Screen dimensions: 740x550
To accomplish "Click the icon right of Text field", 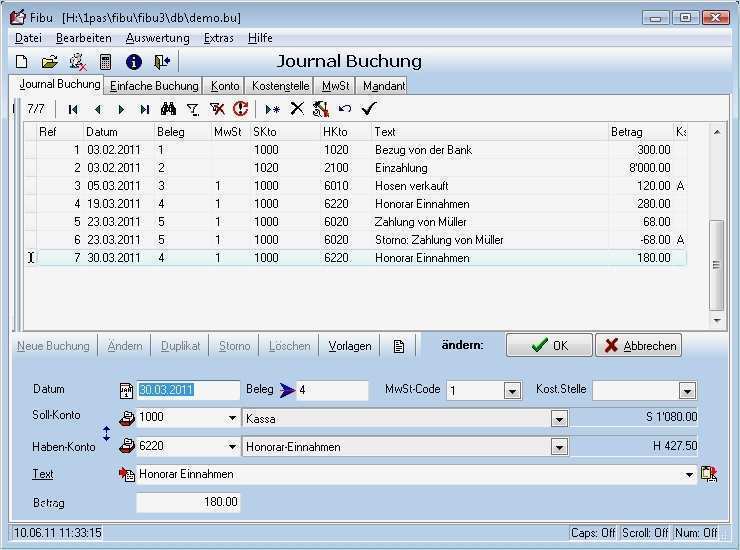I will pyautogui.click(x=709, y=474).
